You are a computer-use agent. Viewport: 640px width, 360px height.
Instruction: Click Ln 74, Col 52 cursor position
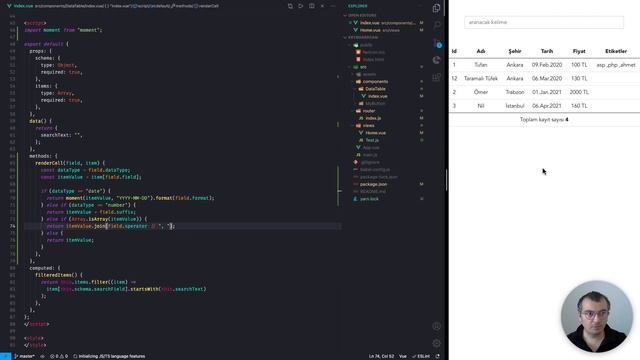coord(382,356)
